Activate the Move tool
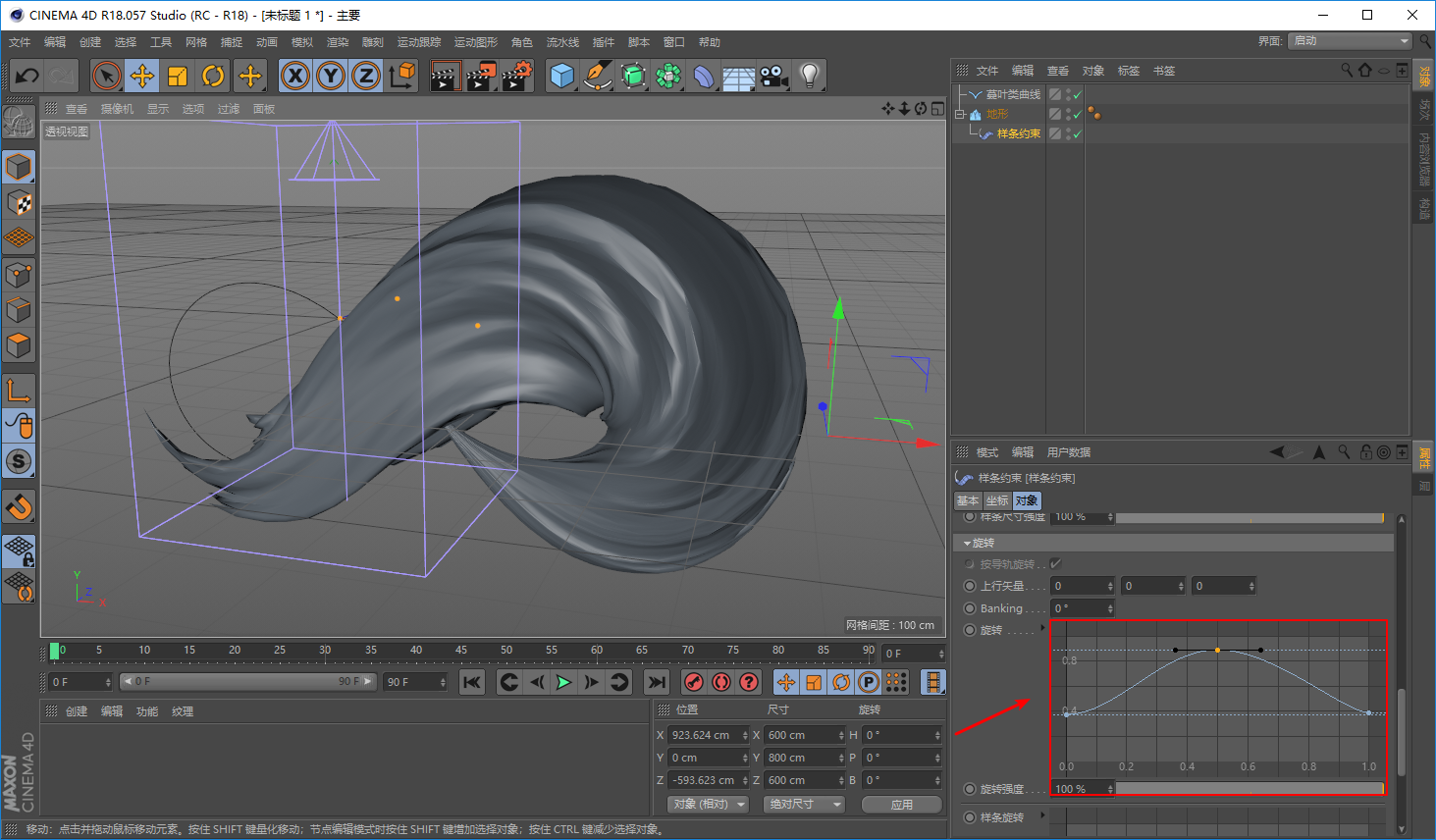This screenshot has width=1436, height=840. pos(142,76)
